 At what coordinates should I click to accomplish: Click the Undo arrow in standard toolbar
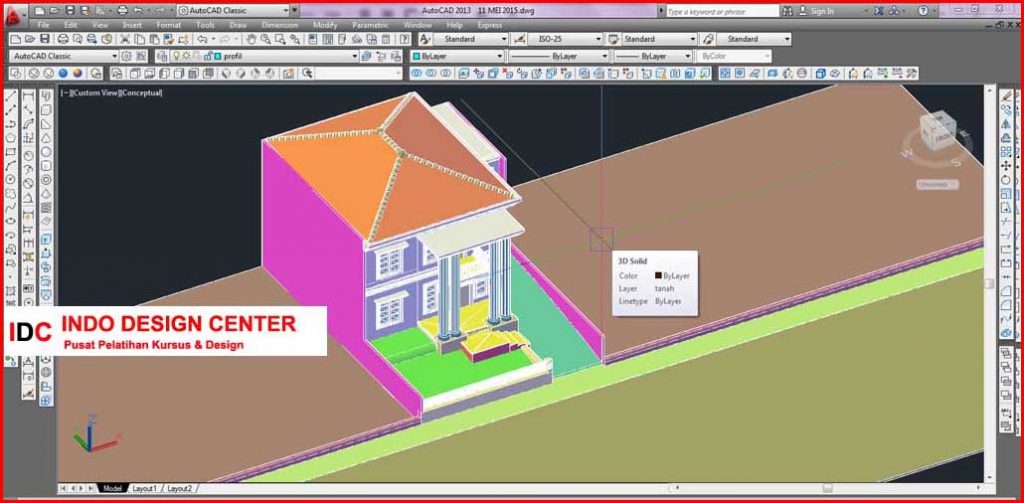(202, 39)
